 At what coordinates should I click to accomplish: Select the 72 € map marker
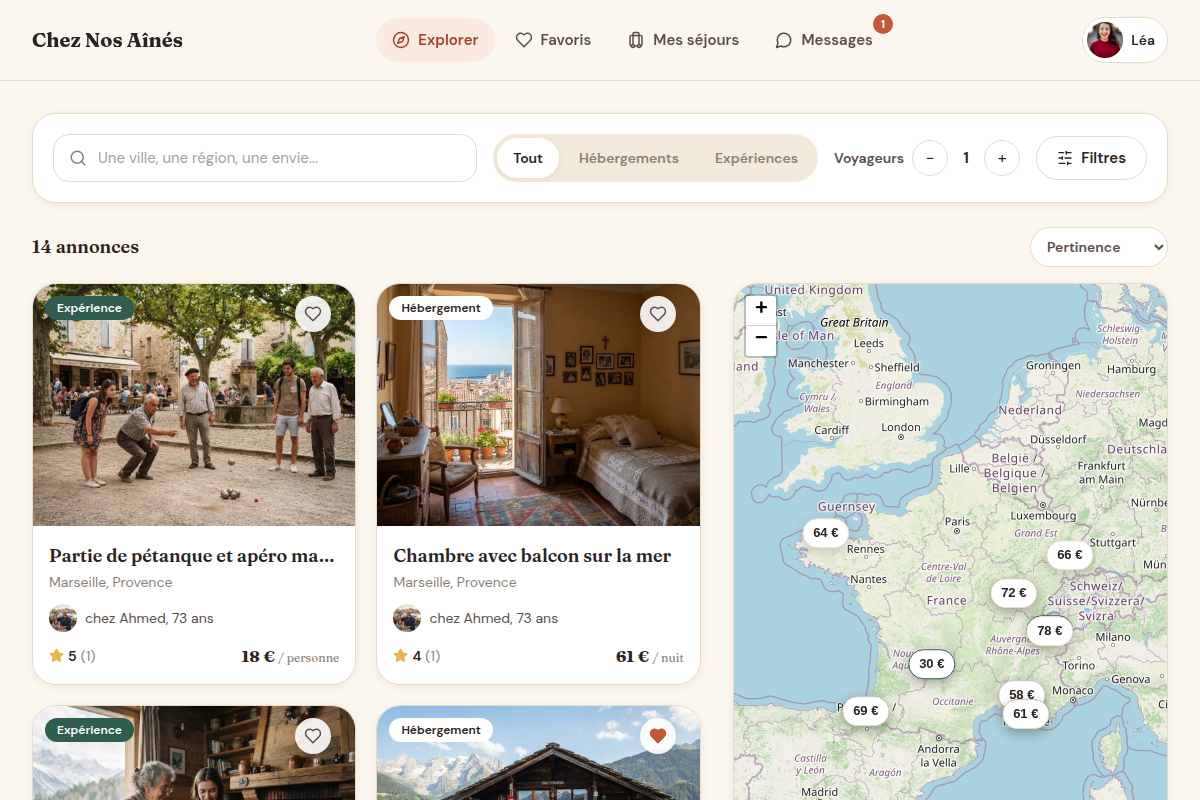(x=1014, y=593)
